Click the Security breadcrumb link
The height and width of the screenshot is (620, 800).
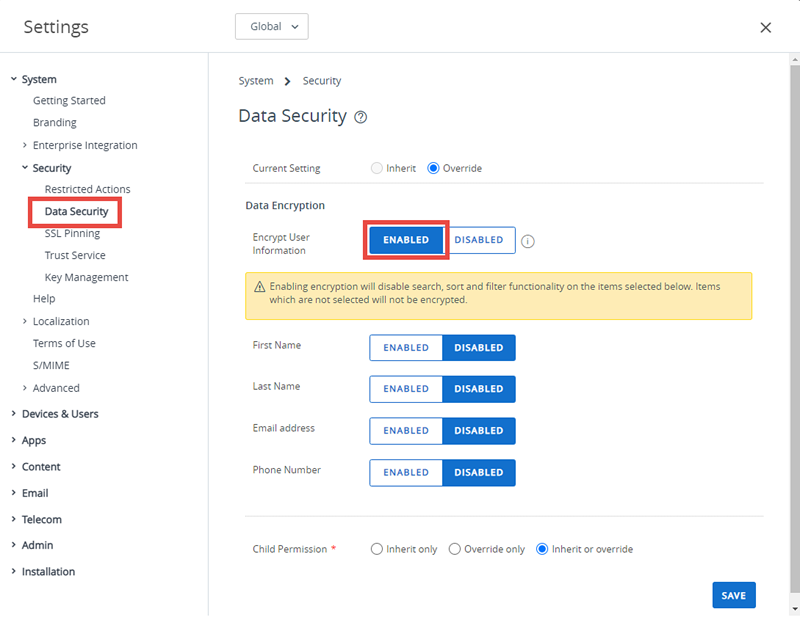pos(322,81)
